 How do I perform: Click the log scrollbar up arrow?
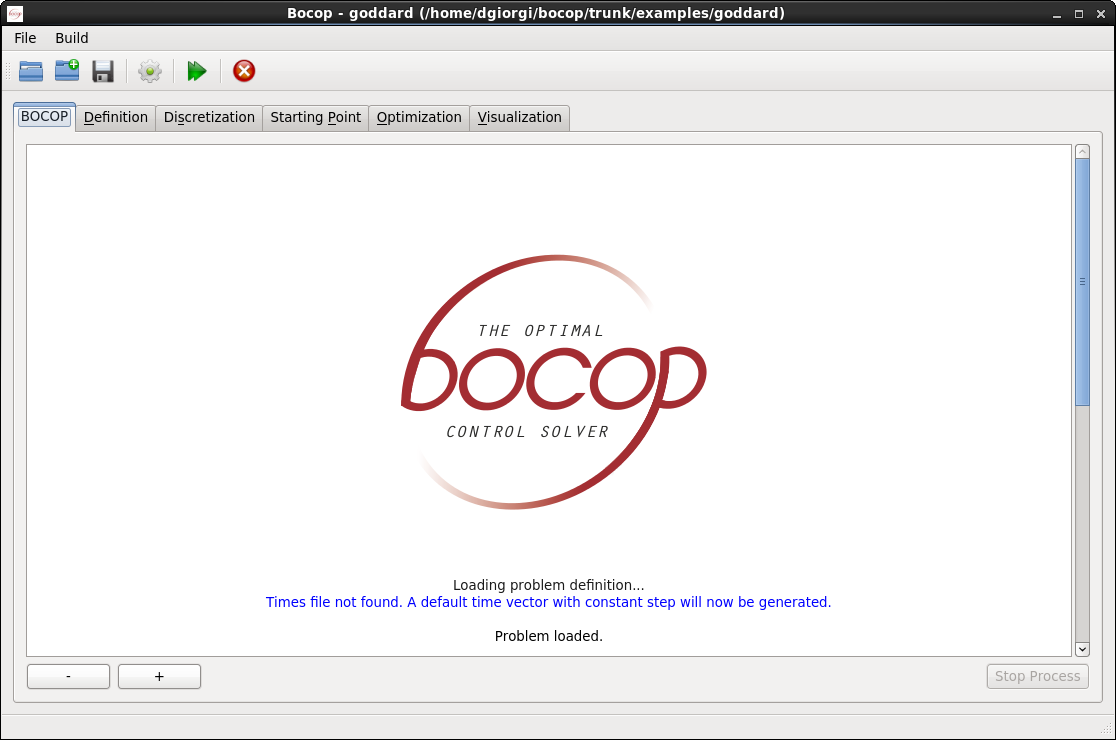click(1083, 152)
